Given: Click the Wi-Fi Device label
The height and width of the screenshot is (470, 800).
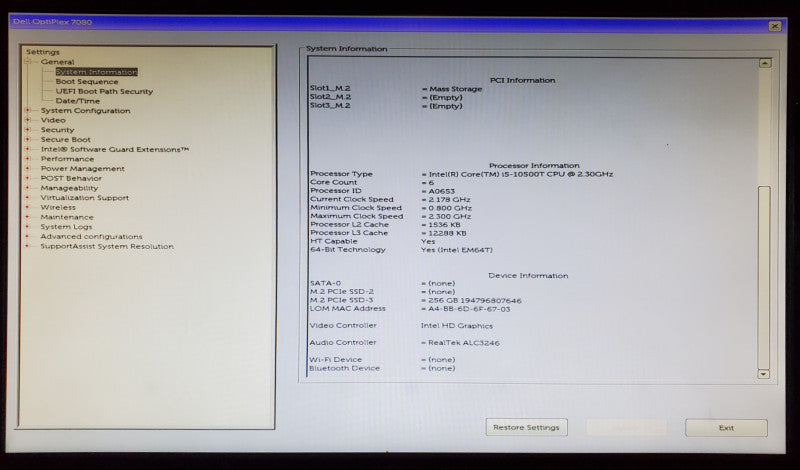Looking at the screenshot, I should click(335, 359).
